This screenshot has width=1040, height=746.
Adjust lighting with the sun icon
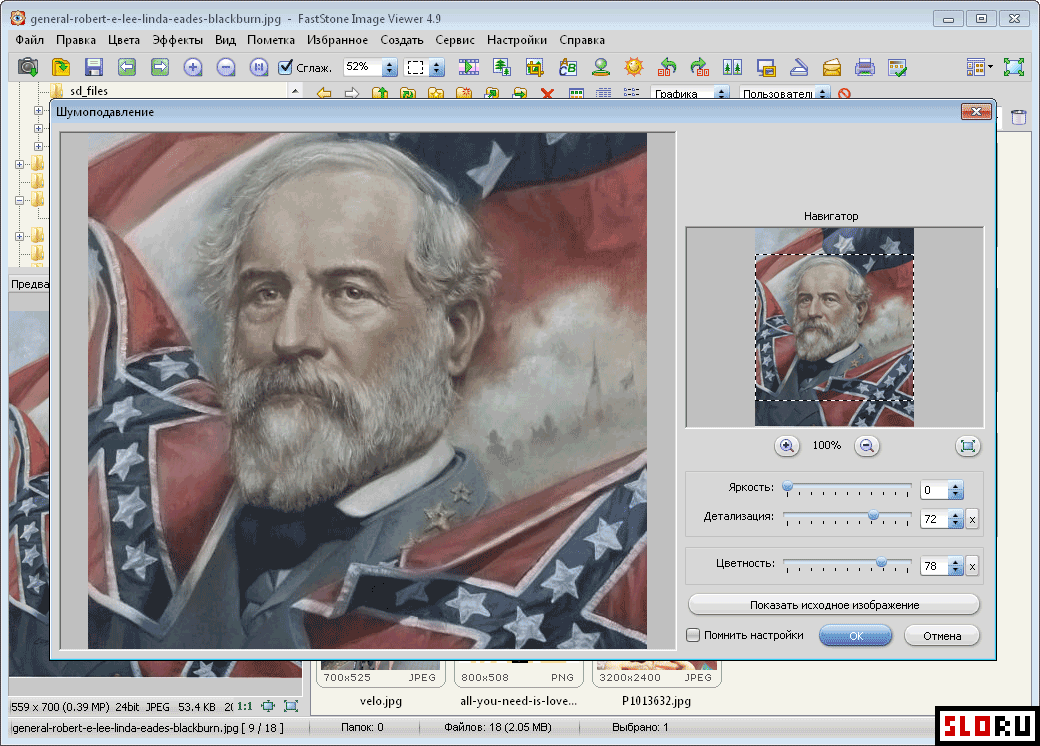tap(634, 67)
